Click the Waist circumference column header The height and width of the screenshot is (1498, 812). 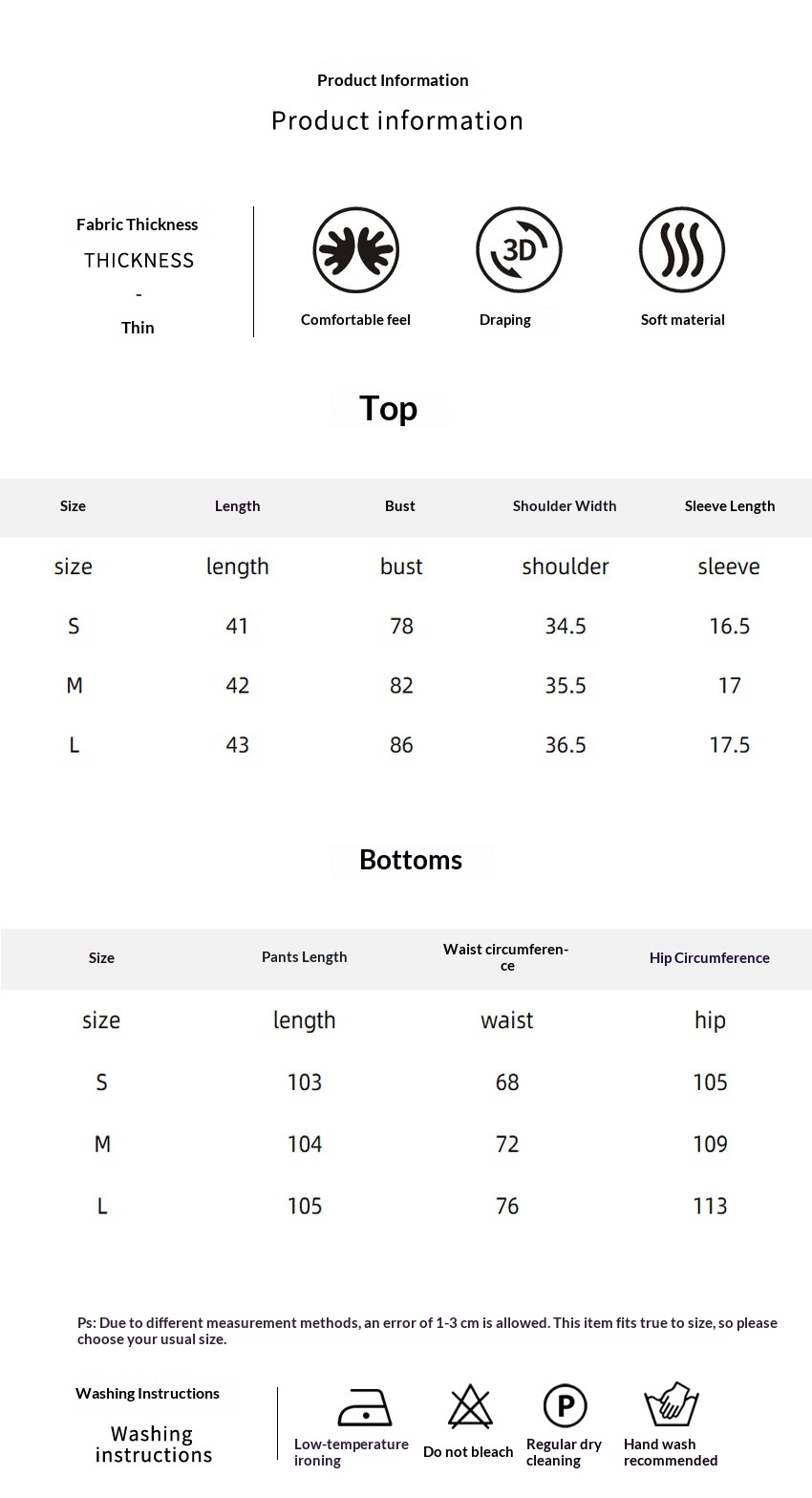[506, 957]
